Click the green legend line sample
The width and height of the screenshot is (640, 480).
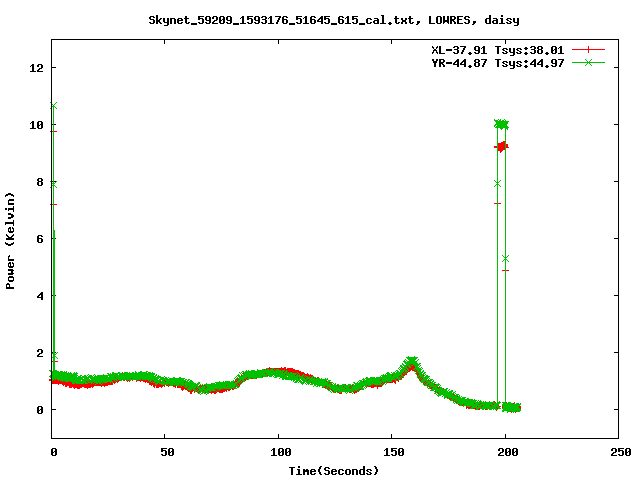[588, 62]
